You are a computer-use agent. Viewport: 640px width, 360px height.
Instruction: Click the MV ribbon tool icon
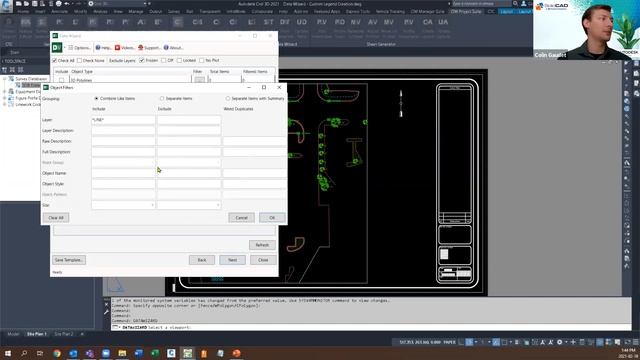click(389, 22)
